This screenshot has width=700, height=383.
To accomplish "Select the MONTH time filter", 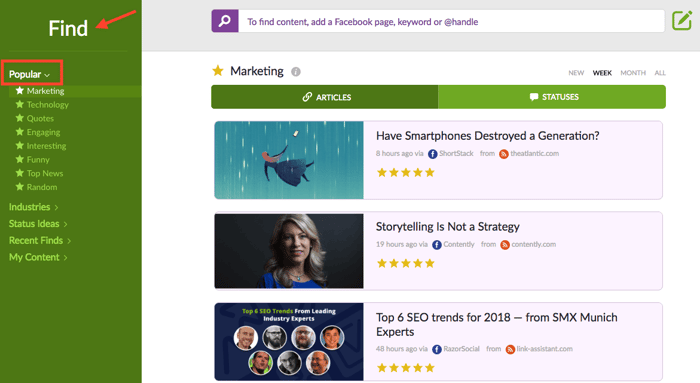I will click(x=633, y=73).
